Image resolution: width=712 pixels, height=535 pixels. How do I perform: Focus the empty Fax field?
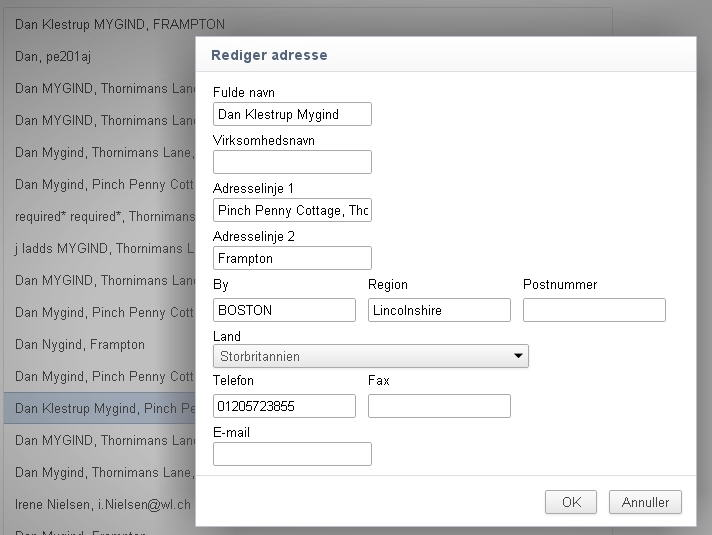[x=439, y=406]
